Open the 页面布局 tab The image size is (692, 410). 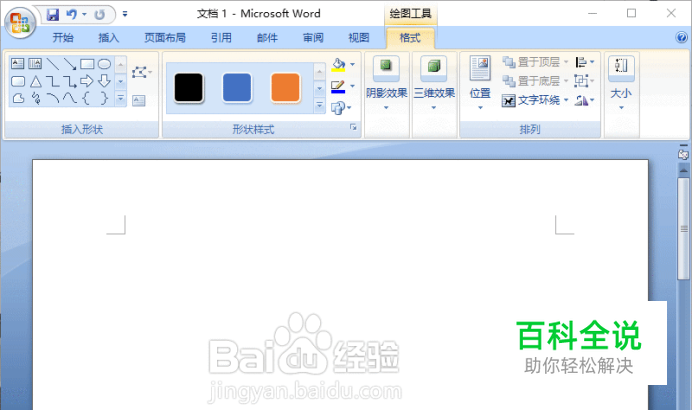point(165,38)
